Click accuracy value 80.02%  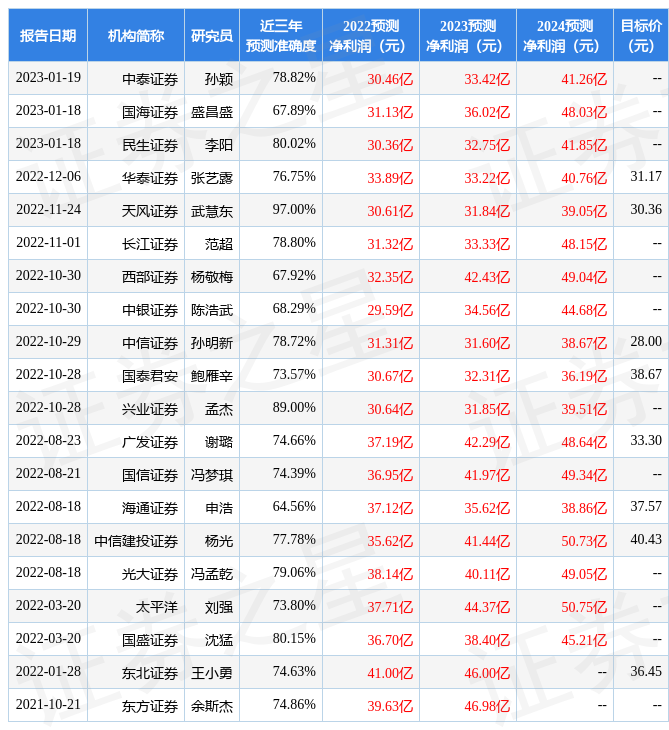point(294,143)
